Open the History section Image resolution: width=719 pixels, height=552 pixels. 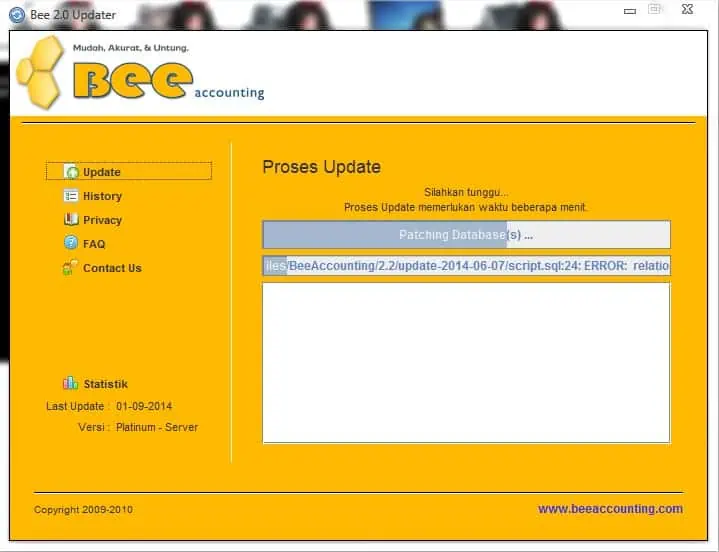[x=102, y=196]
